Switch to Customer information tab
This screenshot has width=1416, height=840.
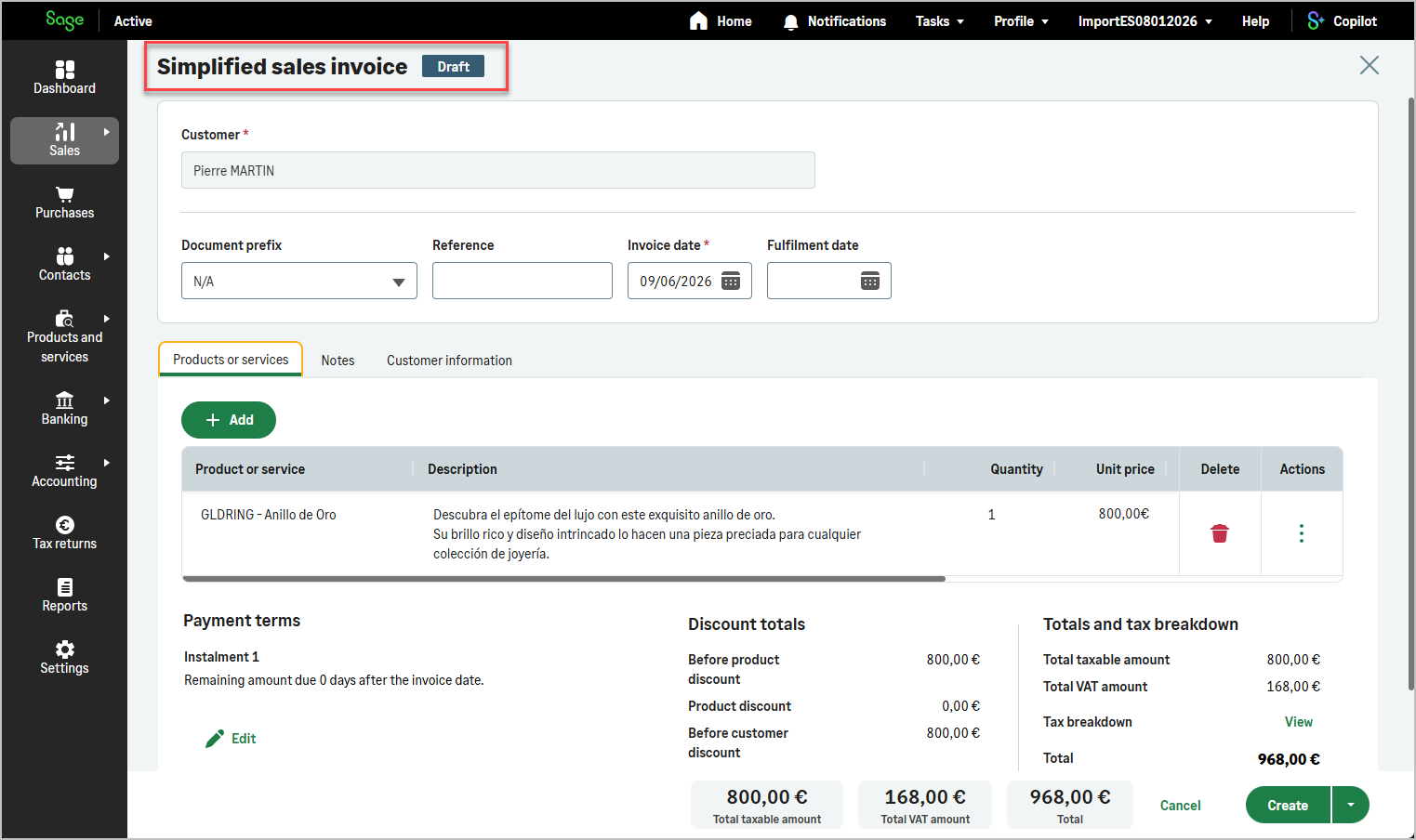click(x=449, y=361)
